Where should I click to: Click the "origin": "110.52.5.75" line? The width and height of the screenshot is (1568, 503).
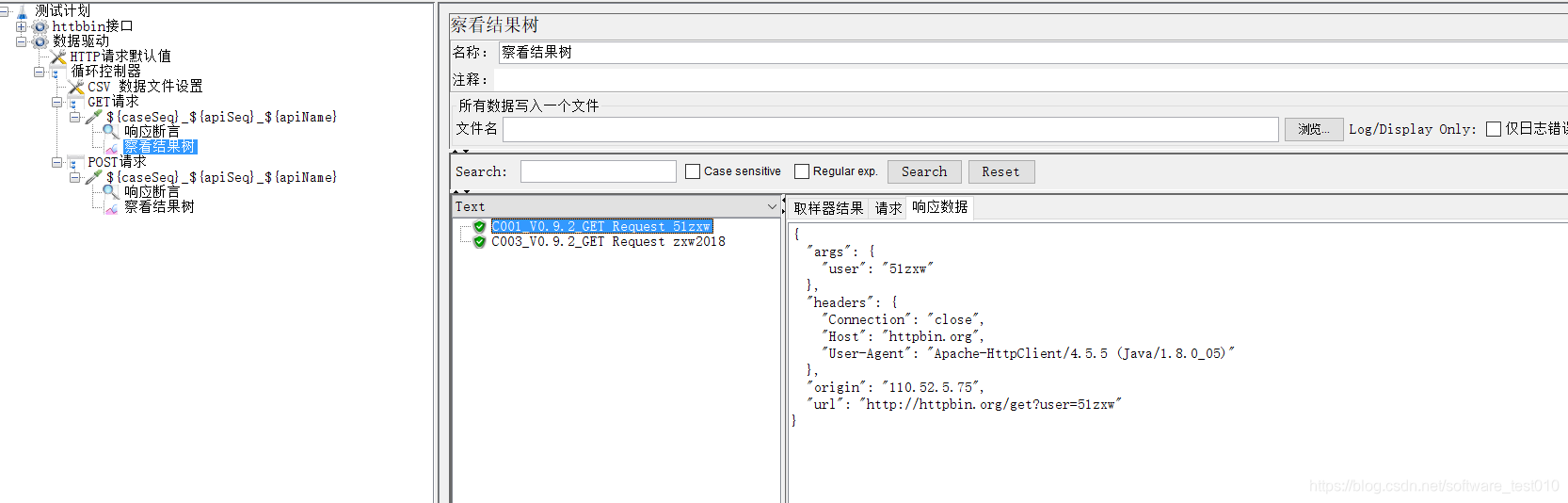(x=895, y=388)
